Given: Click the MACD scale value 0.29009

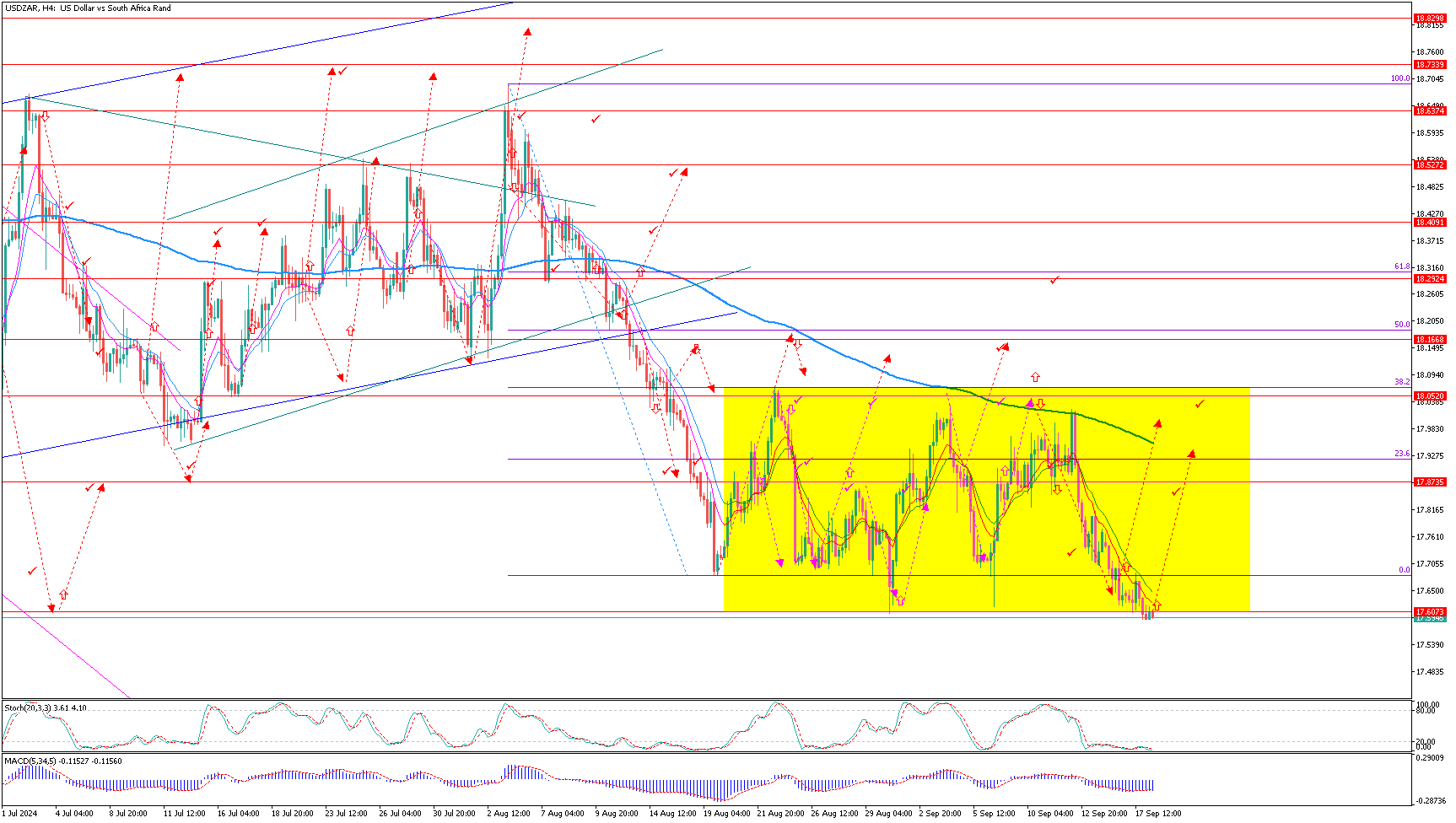Looking at the screenshot, I should tap(1430, 759).
